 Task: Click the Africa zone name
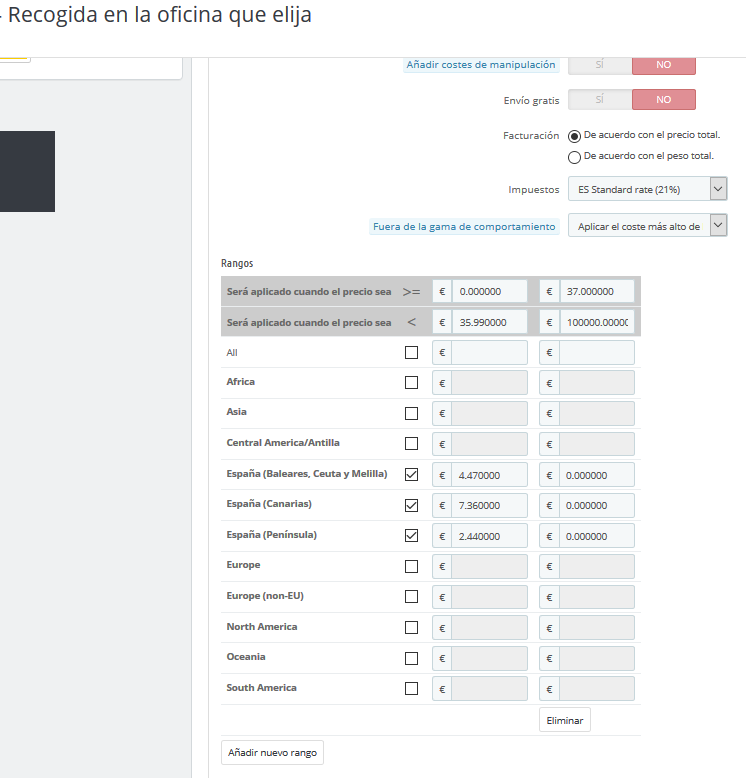tap(241, 382)
